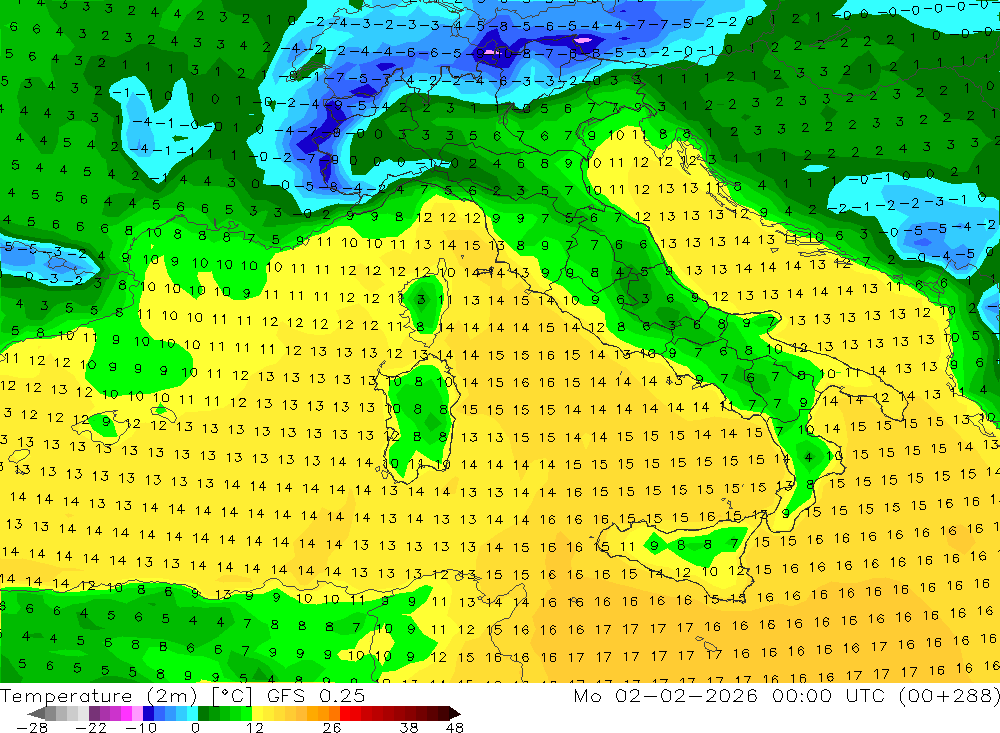Click the '(00+288)' forecast hour label
Image resolution: width=1000 pixels, height=733 pixels.
tap(949, 695)
